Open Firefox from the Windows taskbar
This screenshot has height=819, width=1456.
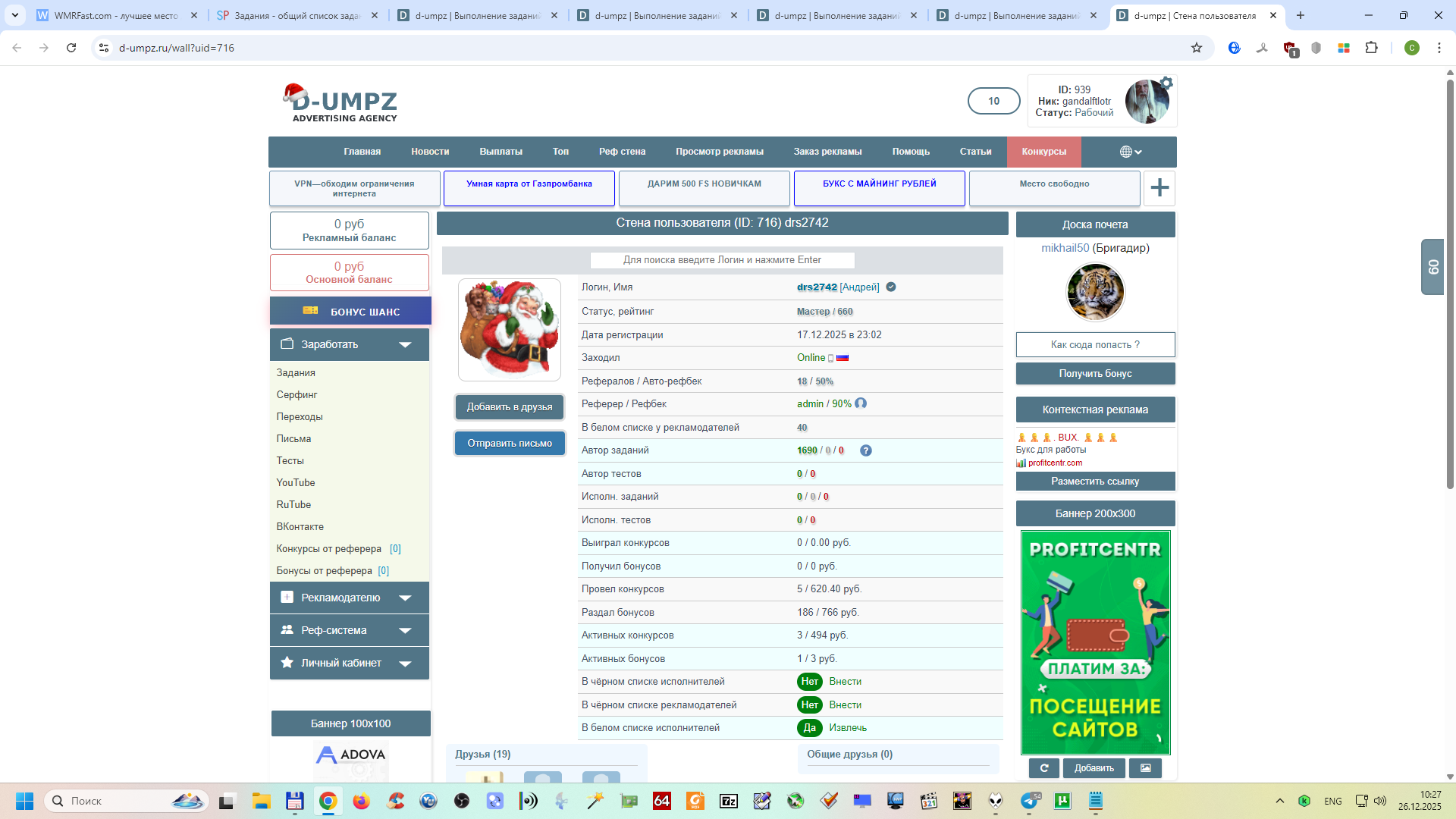361,801
